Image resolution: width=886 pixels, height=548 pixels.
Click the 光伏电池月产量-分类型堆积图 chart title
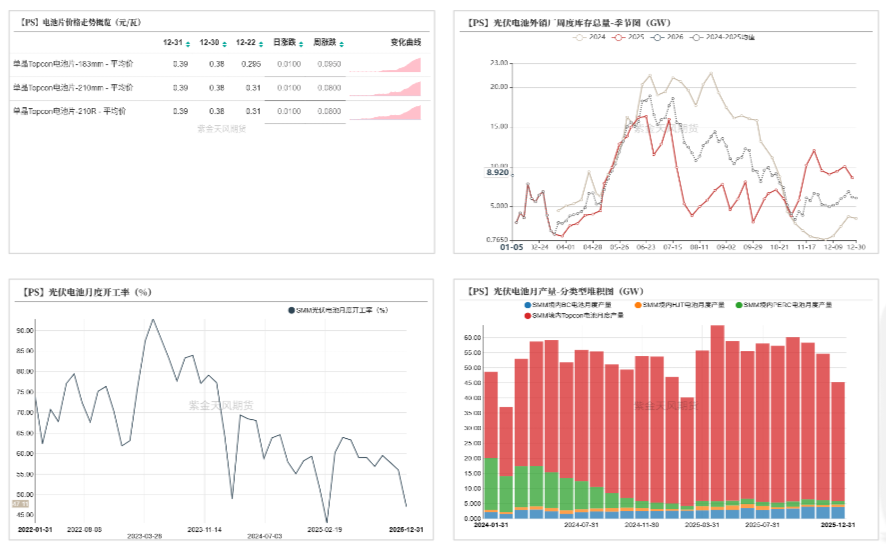[555, 292]
